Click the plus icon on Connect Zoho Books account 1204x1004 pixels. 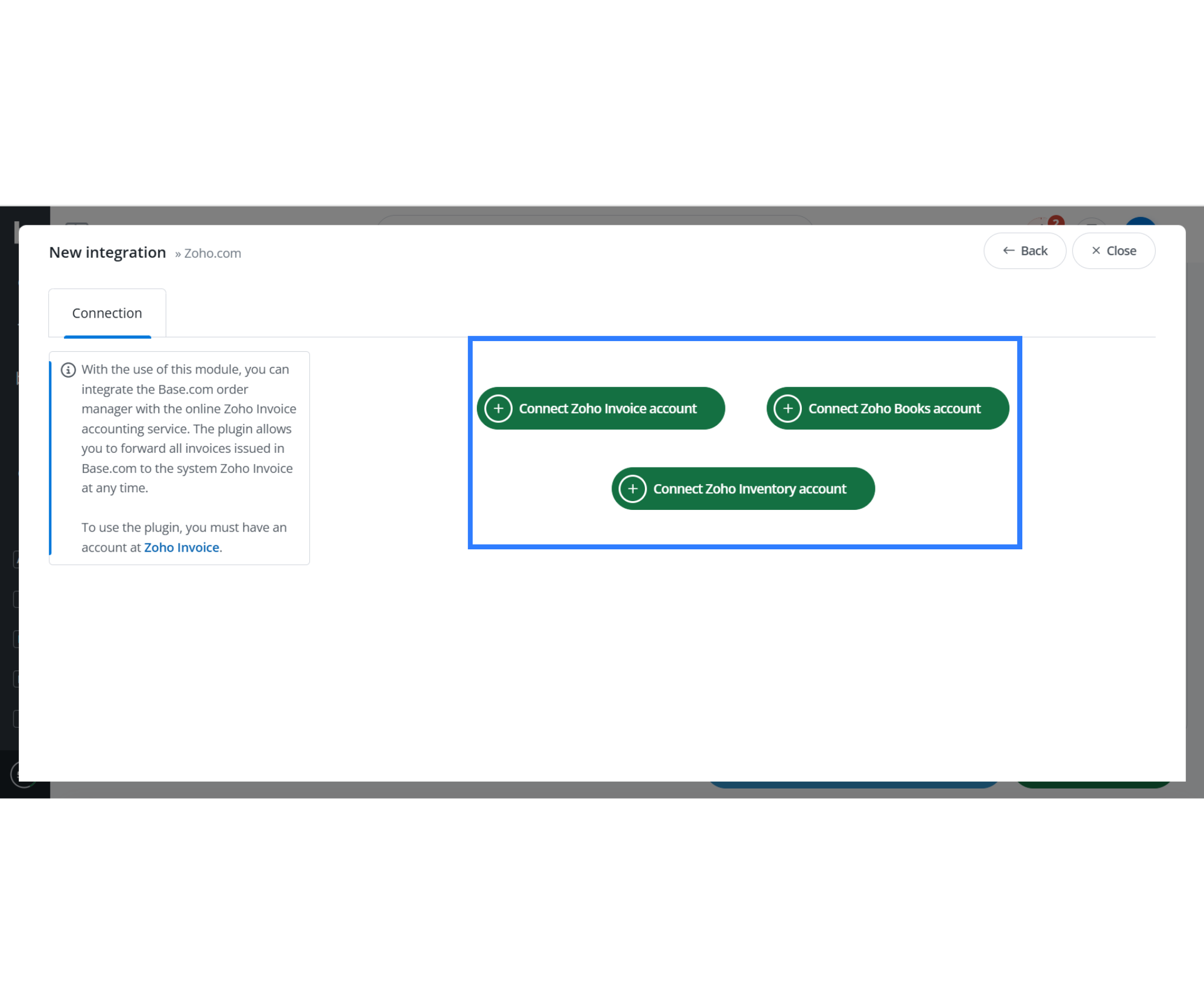tap(788, 408)
